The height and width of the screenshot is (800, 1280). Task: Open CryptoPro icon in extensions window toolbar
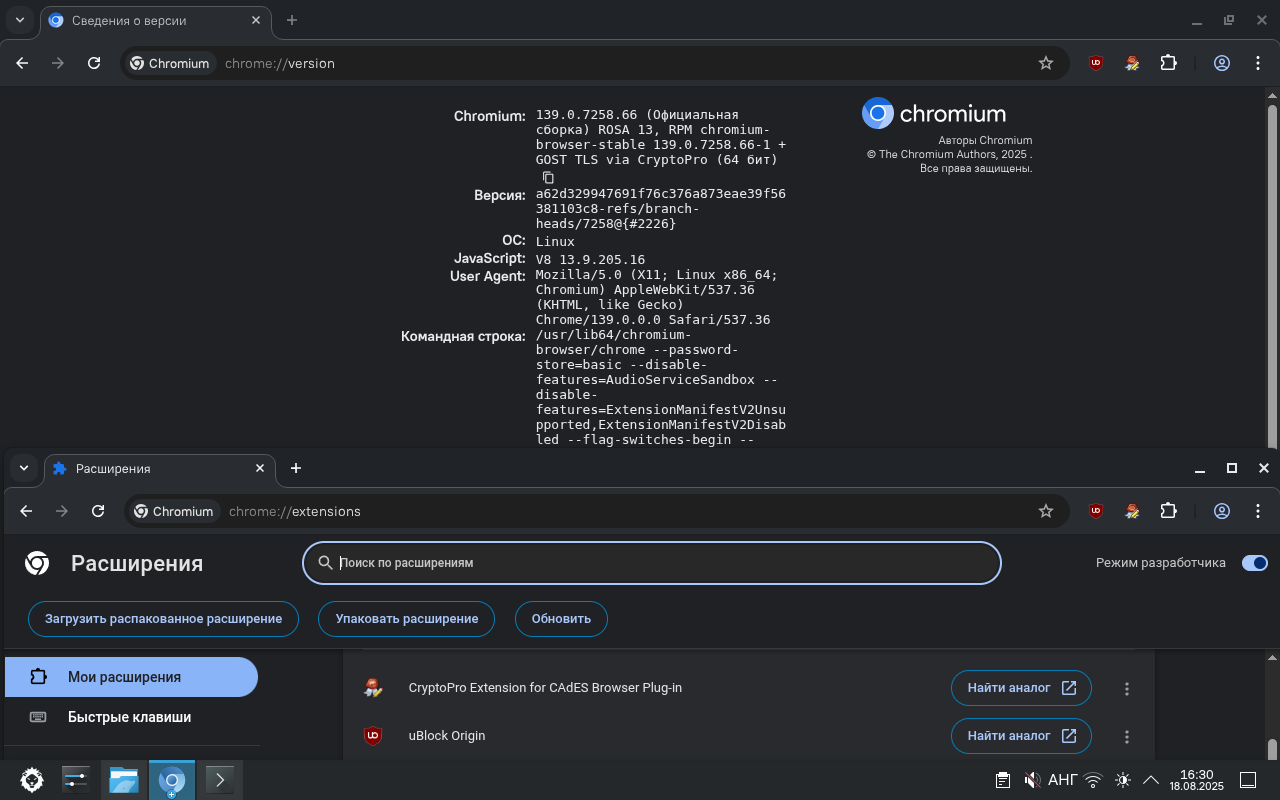tap(1132, 511)
